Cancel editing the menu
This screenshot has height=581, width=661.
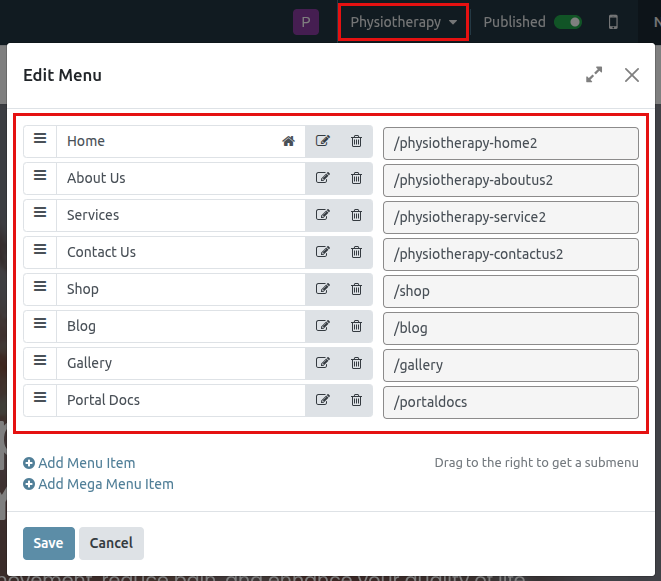[111, 543]
